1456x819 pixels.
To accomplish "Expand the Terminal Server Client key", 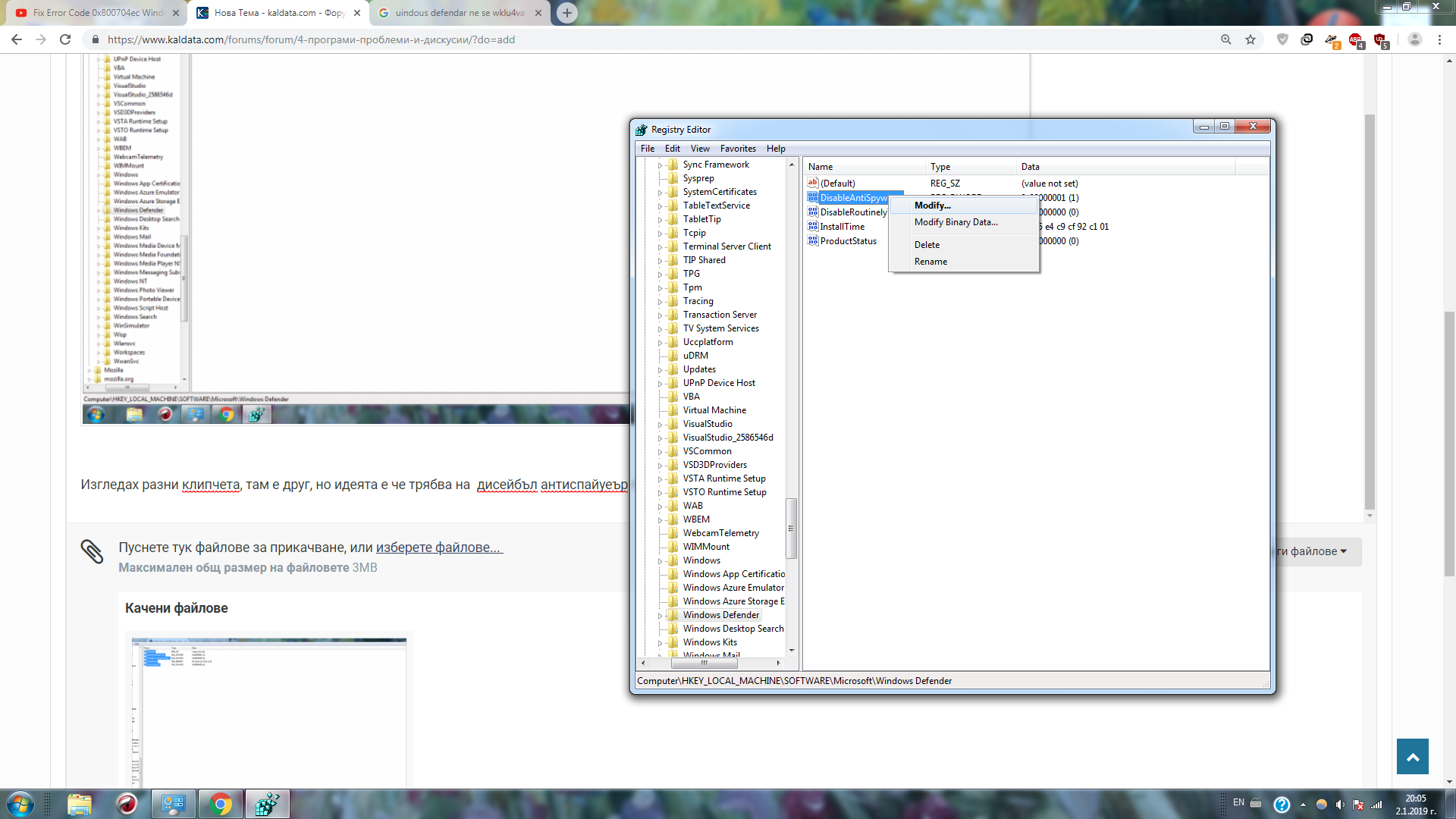I will (660, 247).
